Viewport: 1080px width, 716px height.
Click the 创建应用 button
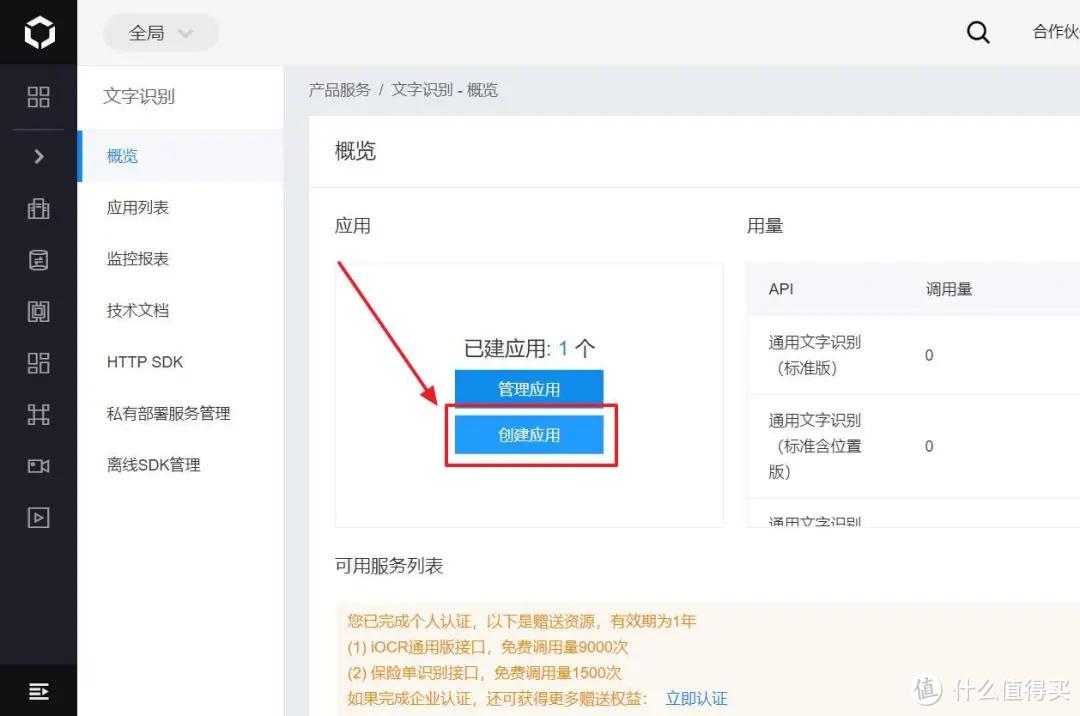click(x=529, y=434)
